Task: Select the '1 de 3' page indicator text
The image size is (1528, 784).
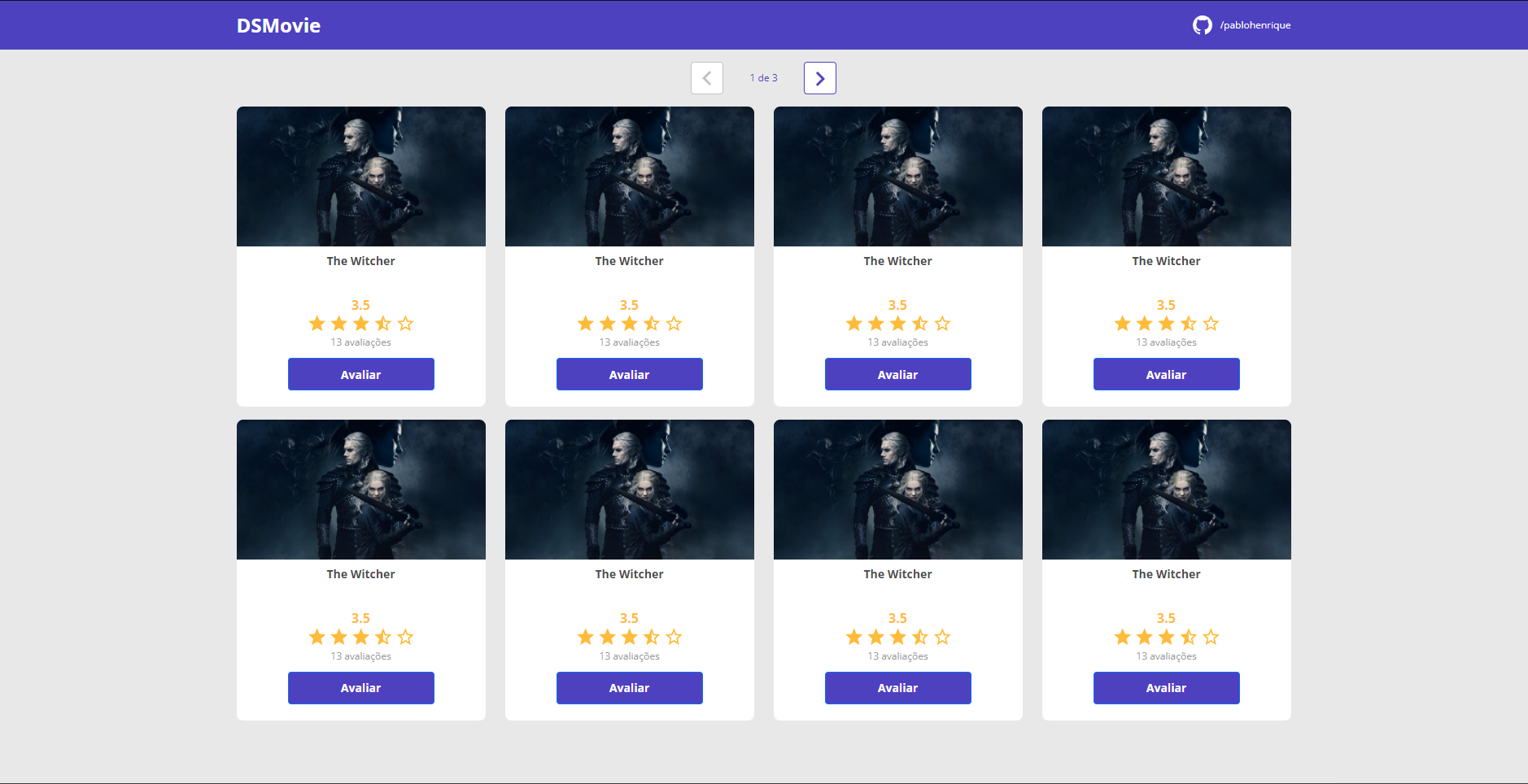Action: (763, 78)
